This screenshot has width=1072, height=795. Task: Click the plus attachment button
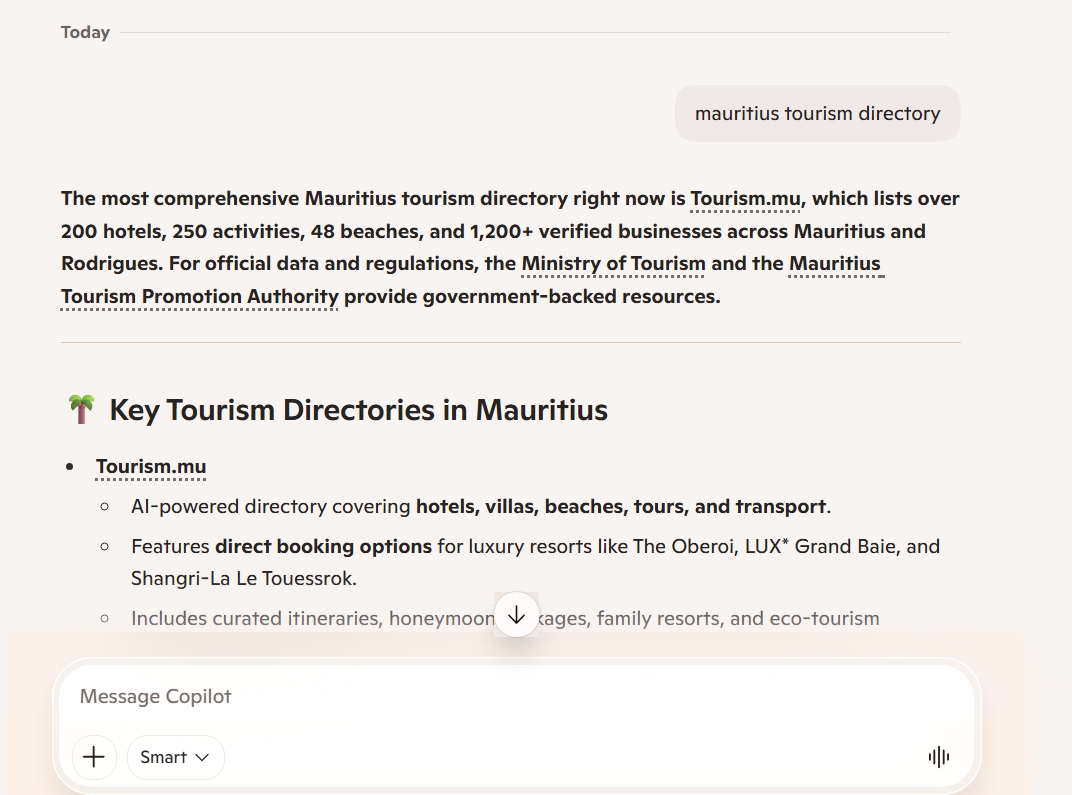[94, 757]
